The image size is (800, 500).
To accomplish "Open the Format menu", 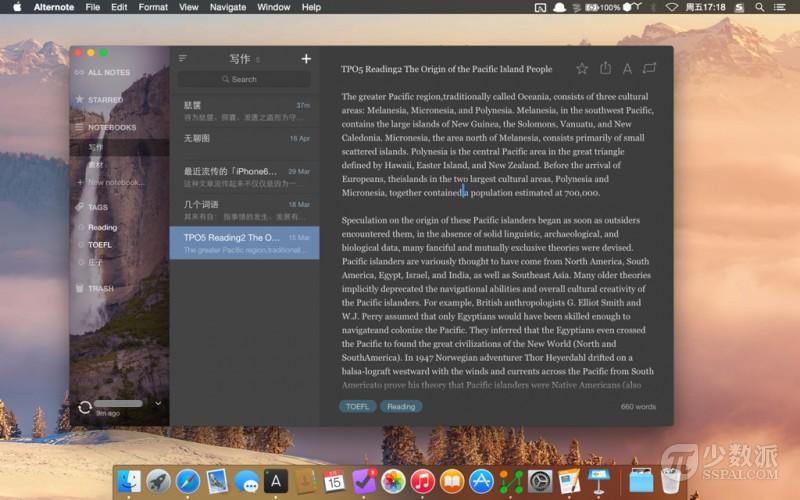I will pos(153,7).
